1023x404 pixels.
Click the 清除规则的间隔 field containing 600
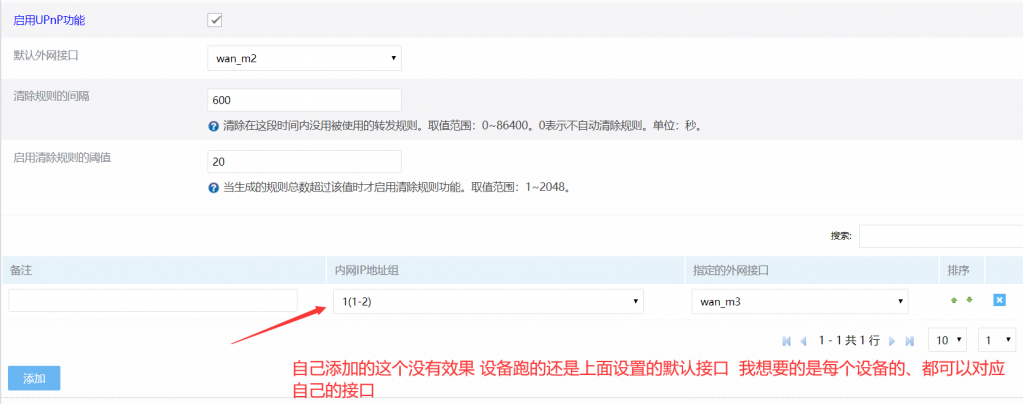pyautogui.click(x=303, y=100)
